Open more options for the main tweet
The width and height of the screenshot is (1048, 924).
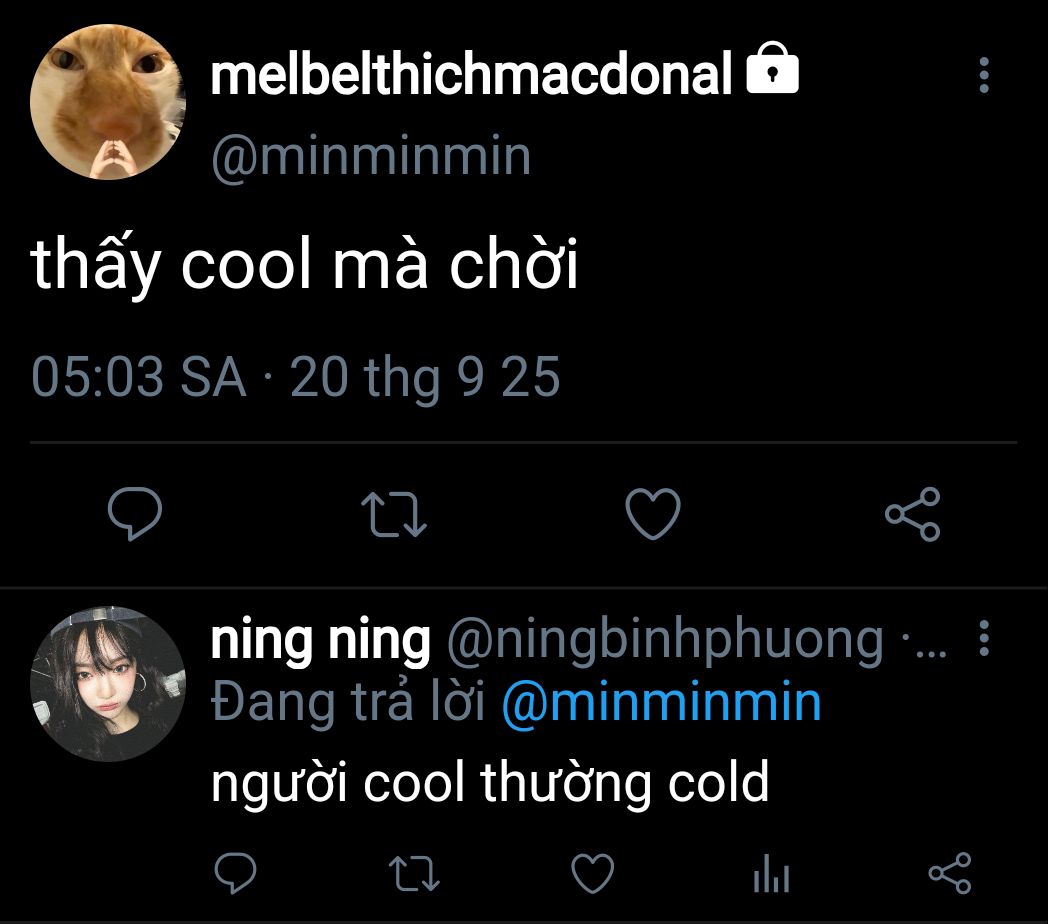pyautogui.click(x=984, y=75)
